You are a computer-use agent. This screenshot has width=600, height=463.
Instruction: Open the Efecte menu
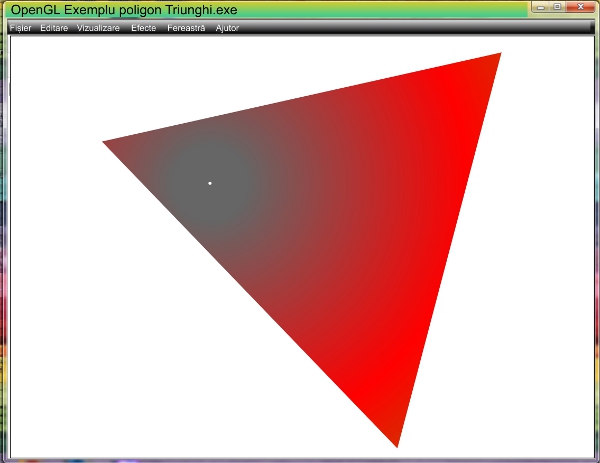143,28
